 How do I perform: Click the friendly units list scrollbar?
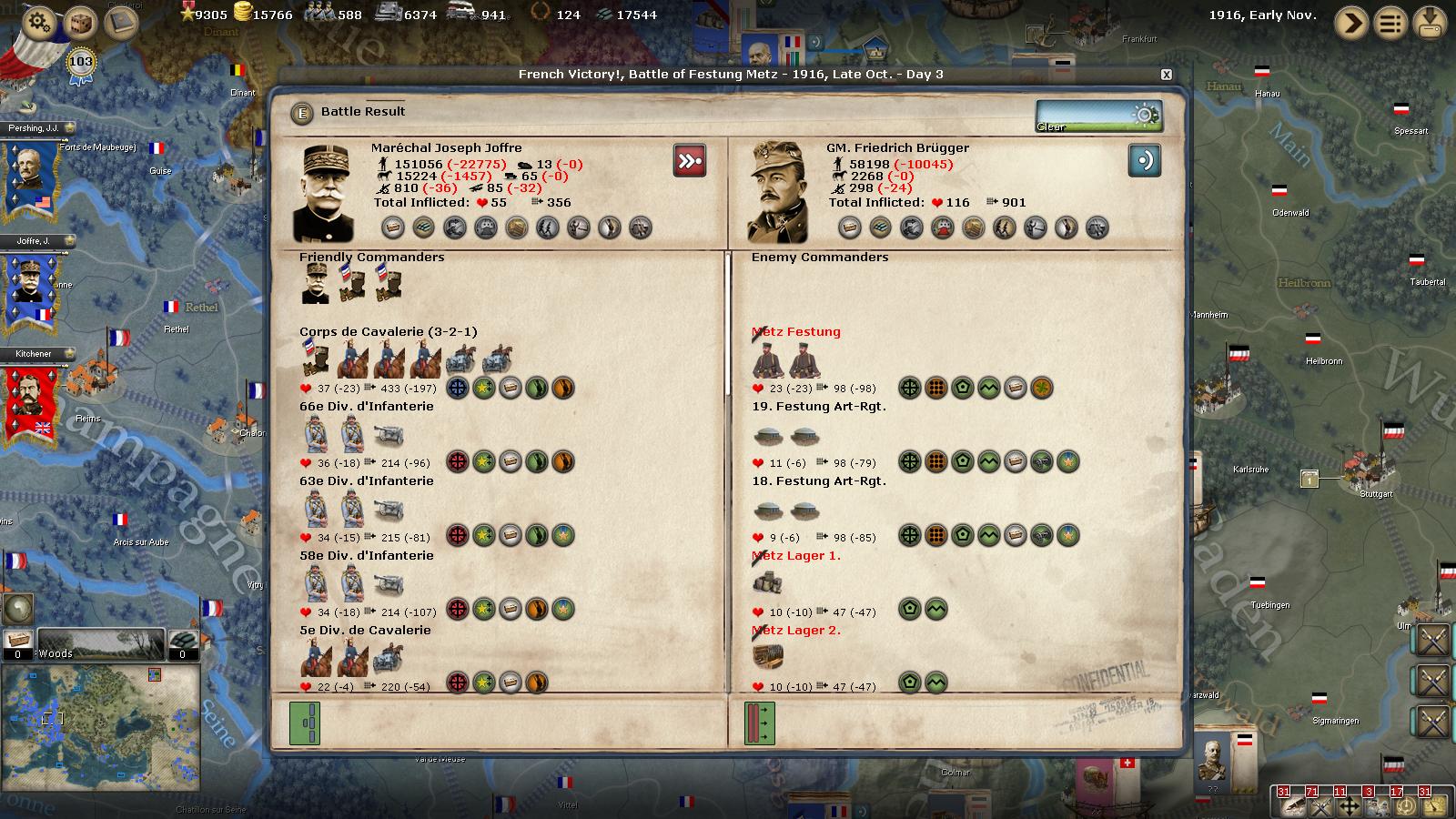pyautogui.click(x=727, y=473)
